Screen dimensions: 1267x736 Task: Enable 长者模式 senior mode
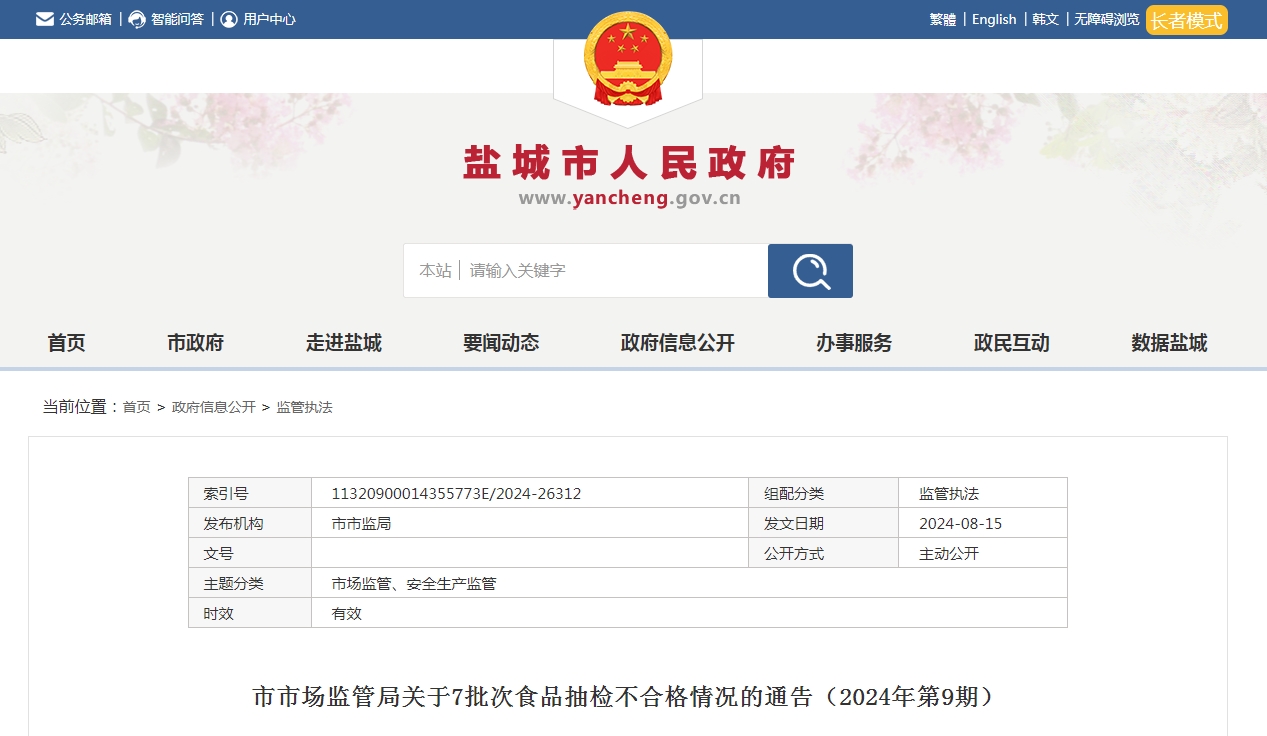pyautogui.click(x=1187, y=20)
